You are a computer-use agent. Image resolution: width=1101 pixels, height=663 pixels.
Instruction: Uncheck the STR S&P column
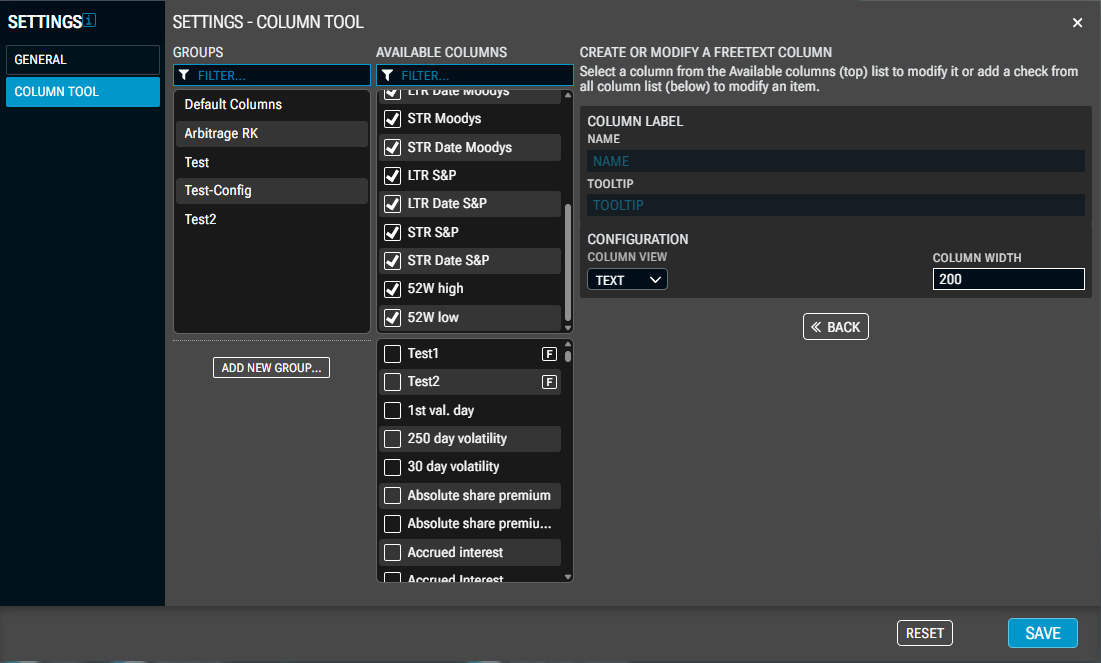(x=393, y=232)
